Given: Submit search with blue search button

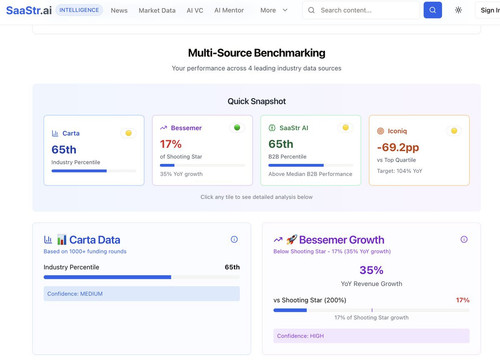Looking at the screenshot, I should (433, 10).
